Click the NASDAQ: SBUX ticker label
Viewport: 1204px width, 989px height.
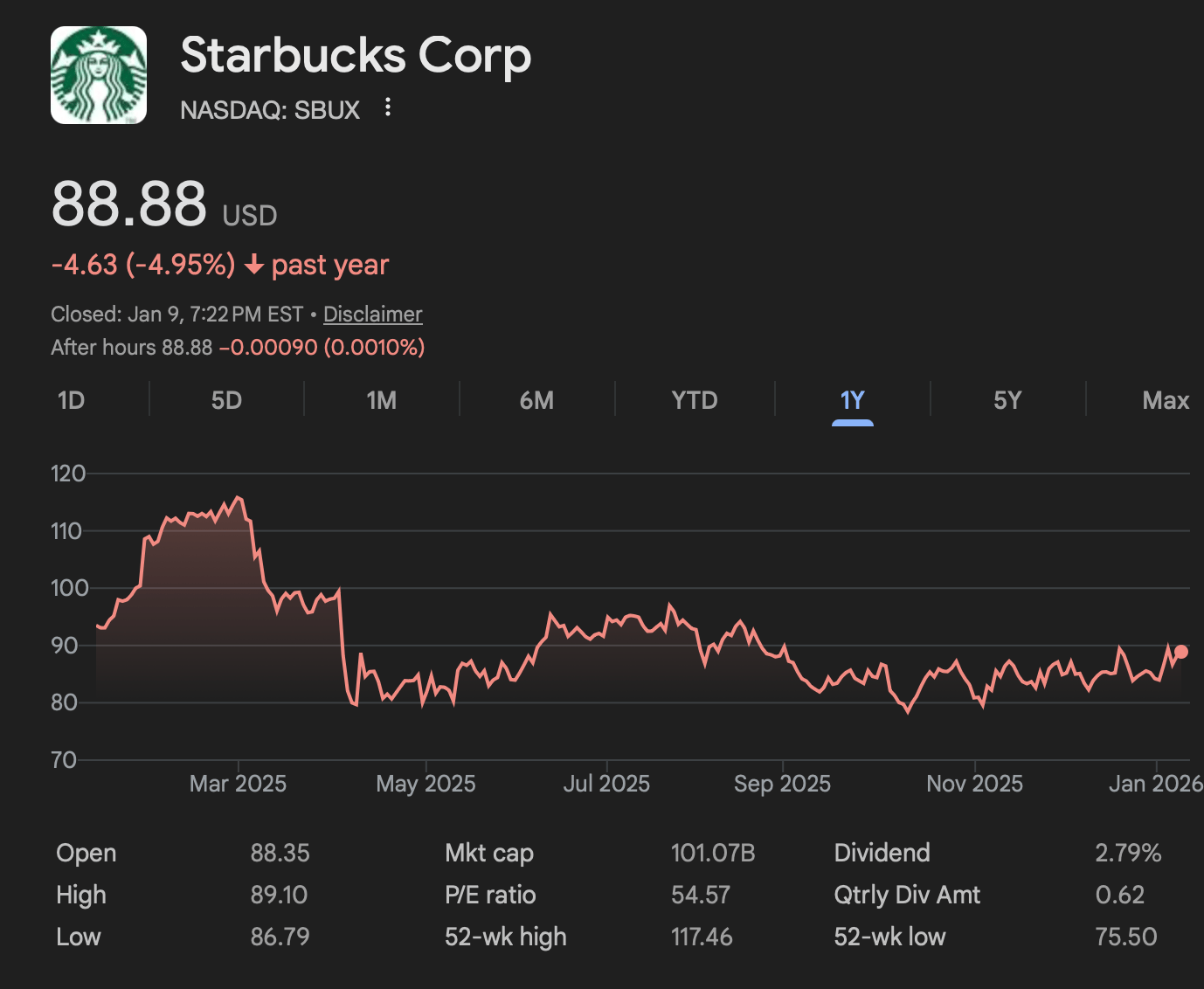[270, 110]
